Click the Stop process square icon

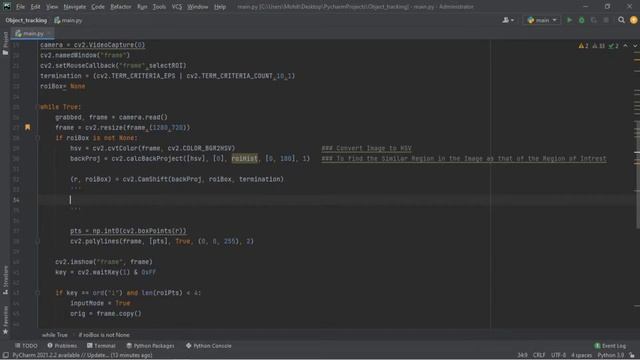(x=606, y=20)
